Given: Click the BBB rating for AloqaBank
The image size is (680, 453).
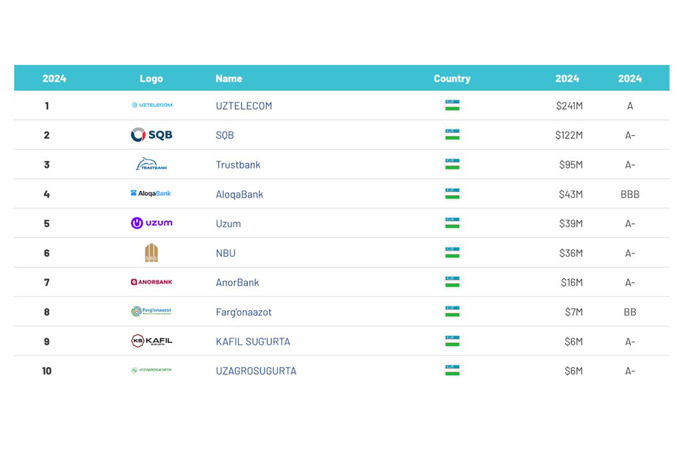Looking at the screenshot, I should [630, 194].
